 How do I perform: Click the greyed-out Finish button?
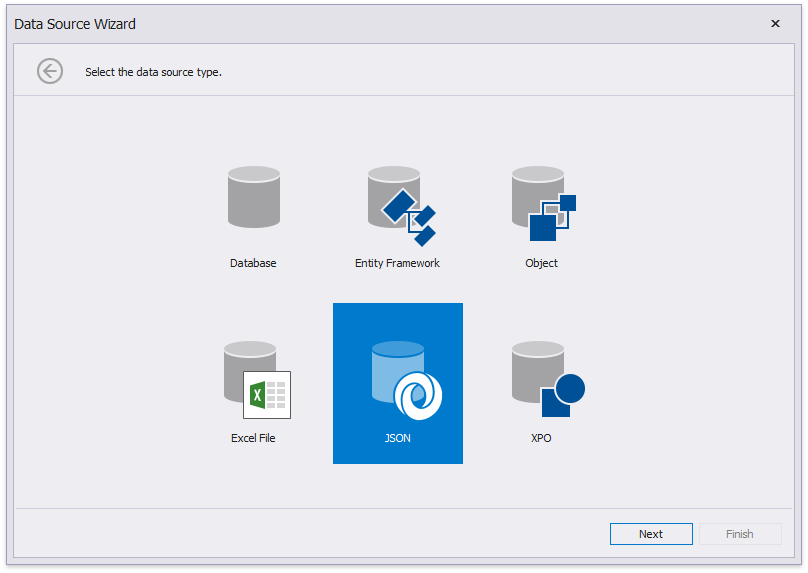point(740,534)
